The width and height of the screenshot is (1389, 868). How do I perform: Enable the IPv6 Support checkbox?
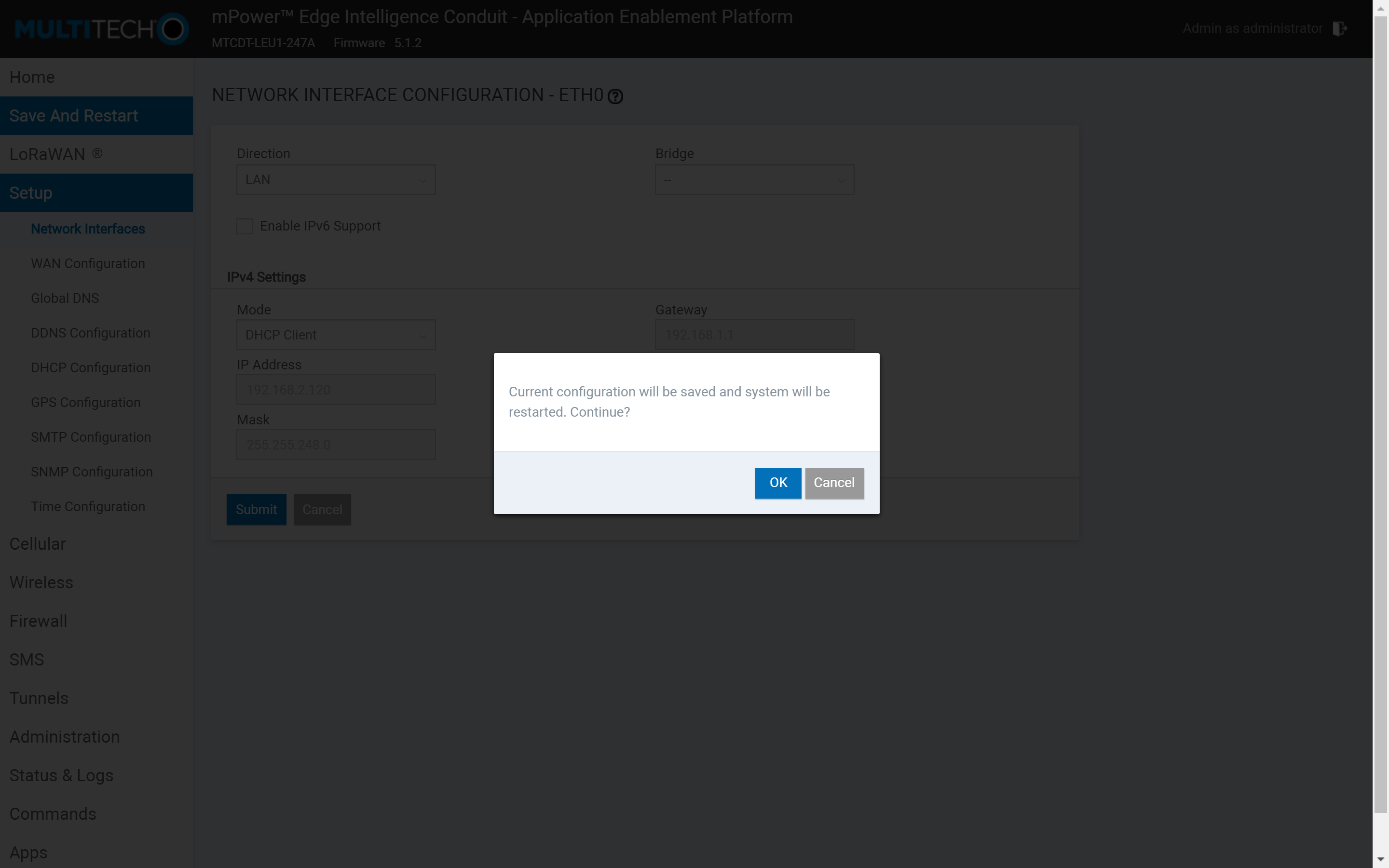245,226
